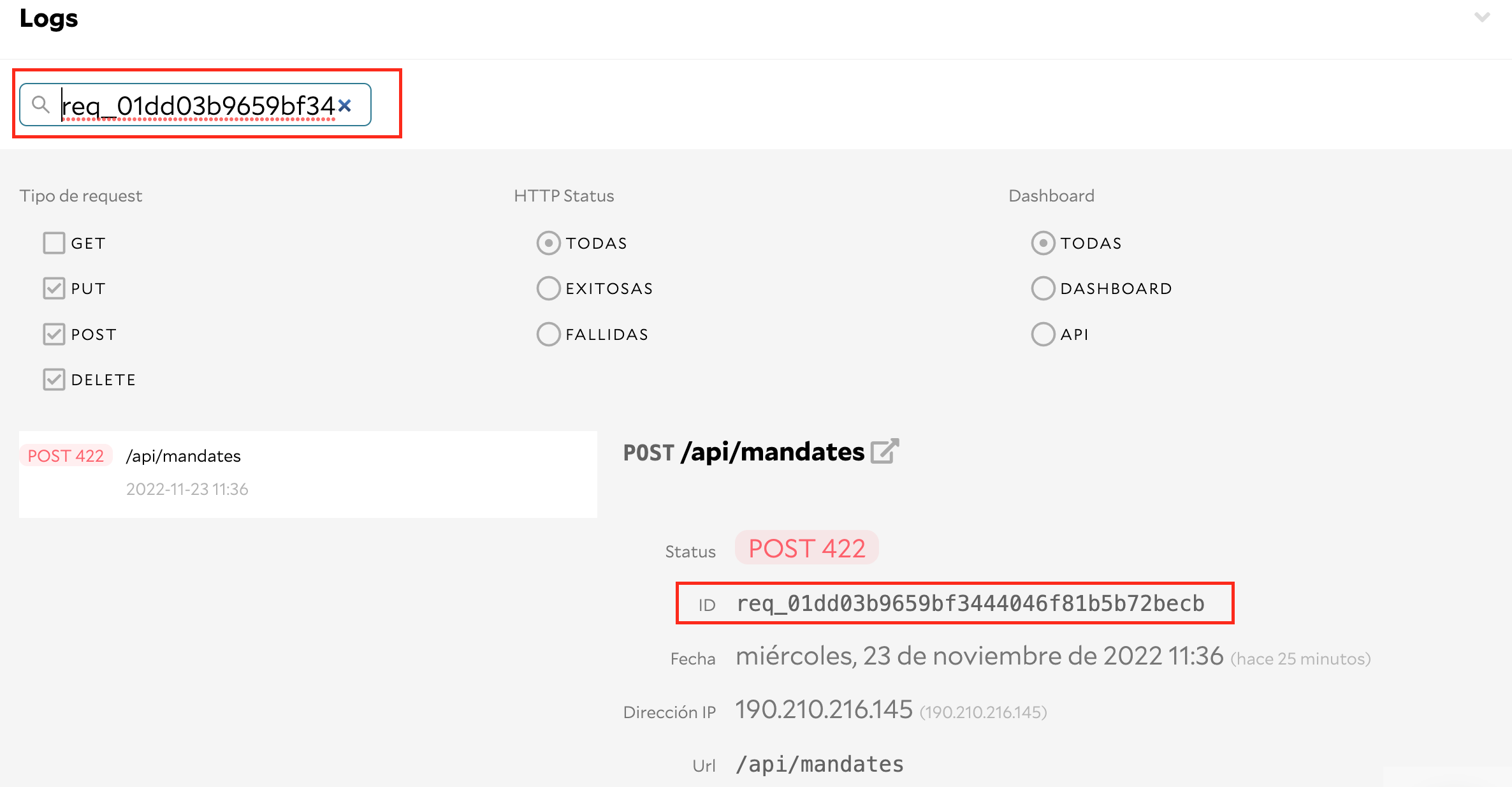The image size is (1512, 787).
Task: Collapse the Logs panel chevron
Action: (x=1482, y=18)
